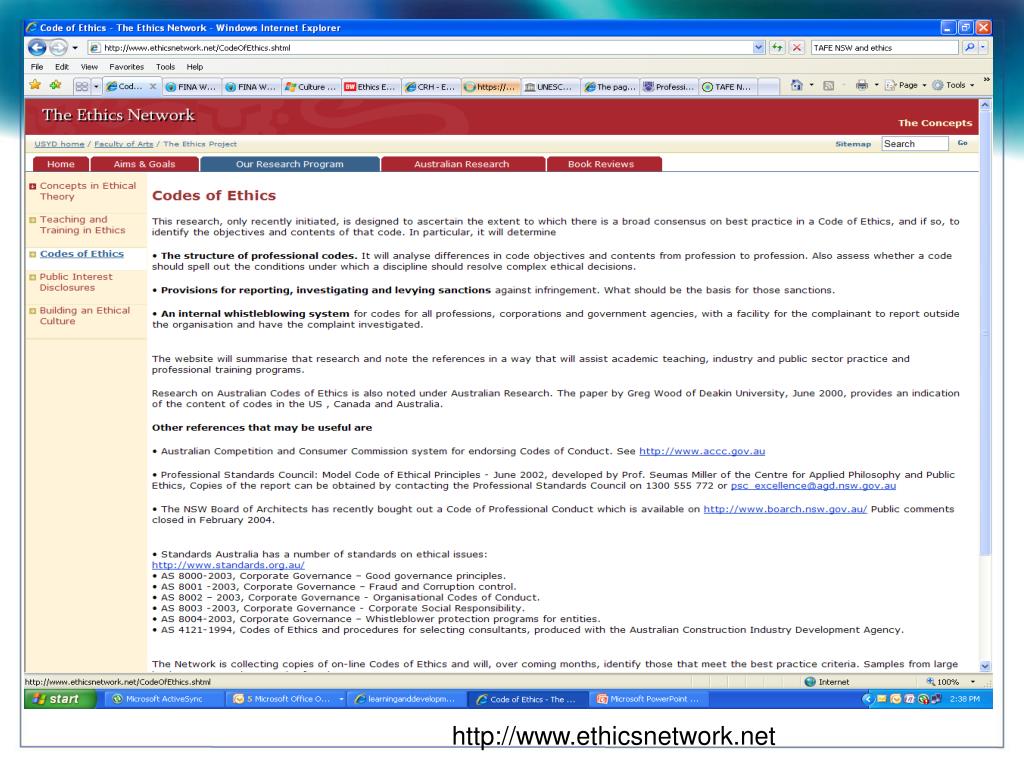Open the 'Australian Research' navigation tab

coord(462,164)
